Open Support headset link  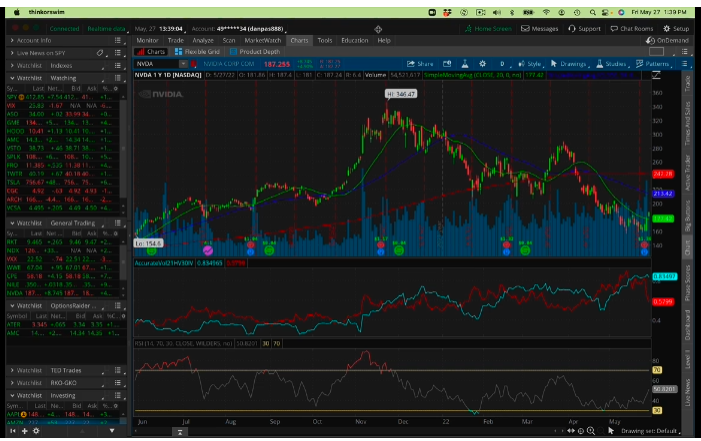[x=584, y=29]
